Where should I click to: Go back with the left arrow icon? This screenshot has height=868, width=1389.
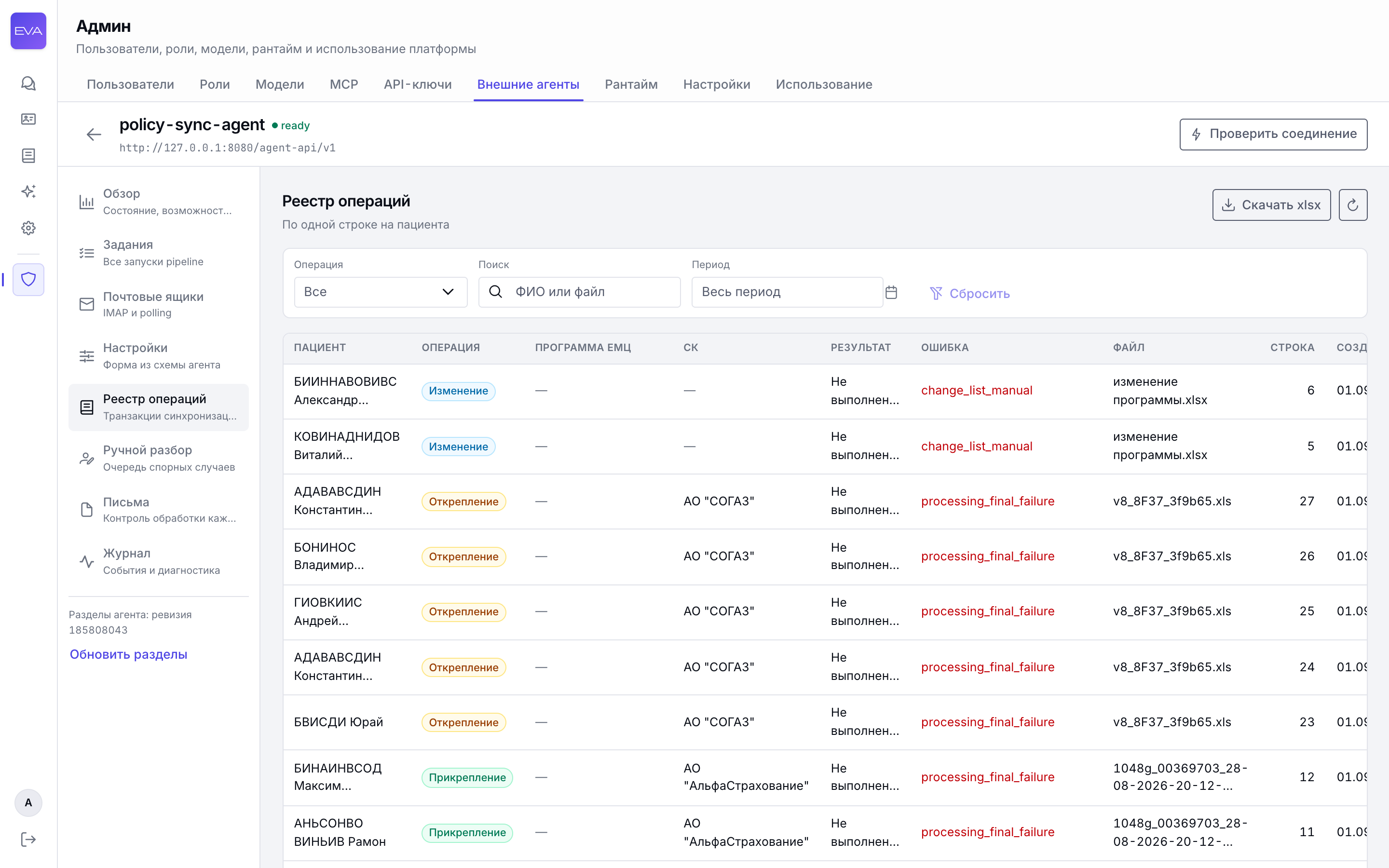(94, 135)
